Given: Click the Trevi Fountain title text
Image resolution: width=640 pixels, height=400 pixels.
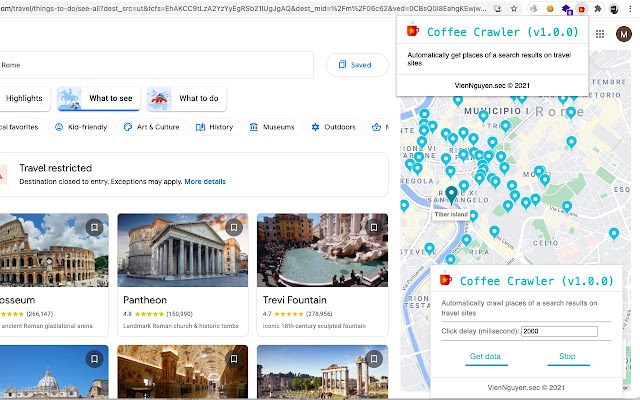Looking at the screenshot, I should click(x=295, y=300).
